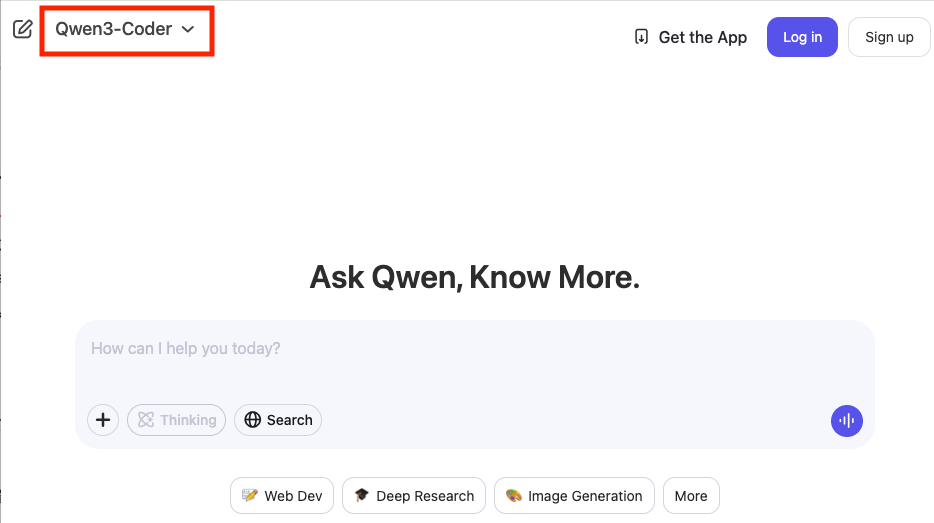
Task: Click the Log in button
Action: point(802,37)
